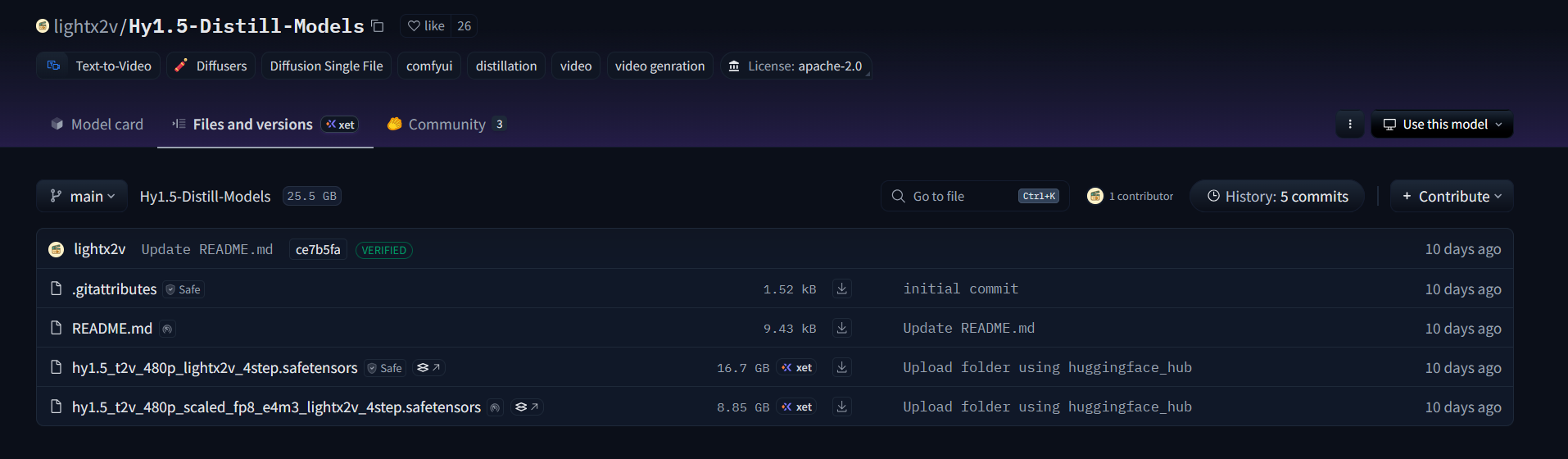Click the Safe badge on the 4step.safetensors file
1568x459 pixels.
pyautogui.click(x=385, y=368)
